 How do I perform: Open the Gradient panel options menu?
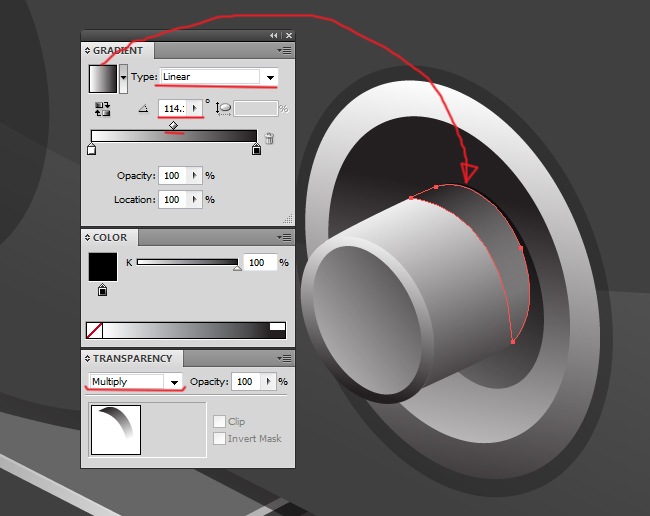tap(285, 51)
